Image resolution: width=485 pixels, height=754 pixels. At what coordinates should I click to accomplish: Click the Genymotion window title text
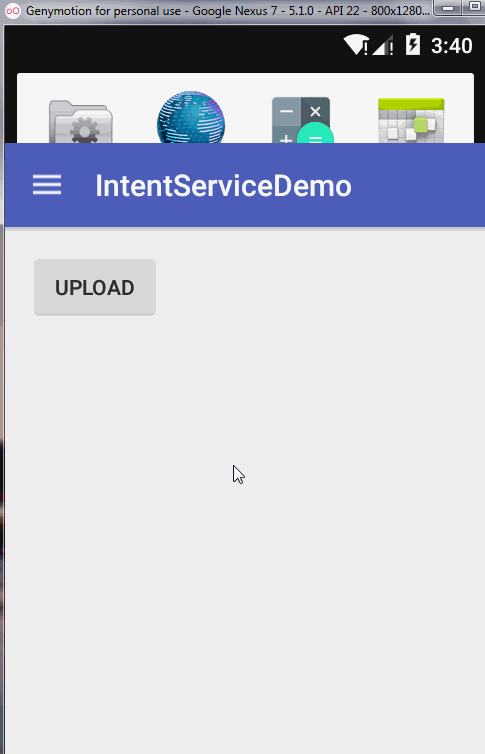[x=227, y=11]
